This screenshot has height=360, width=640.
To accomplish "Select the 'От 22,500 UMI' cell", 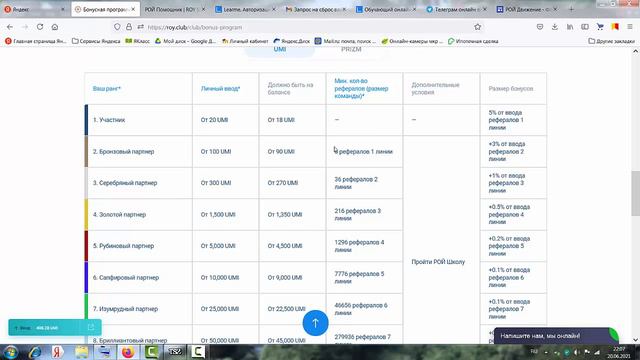I will [292, 309].
